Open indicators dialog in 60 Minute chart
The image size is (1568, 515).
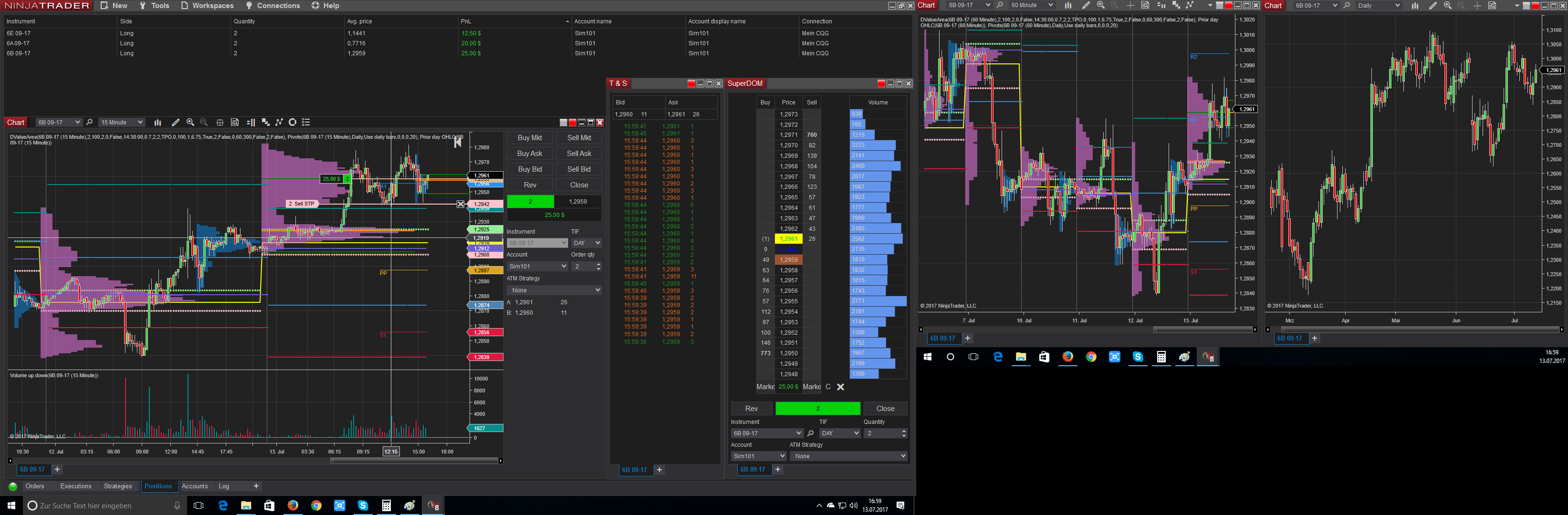pyautogui.click(x=1176, y=5)
